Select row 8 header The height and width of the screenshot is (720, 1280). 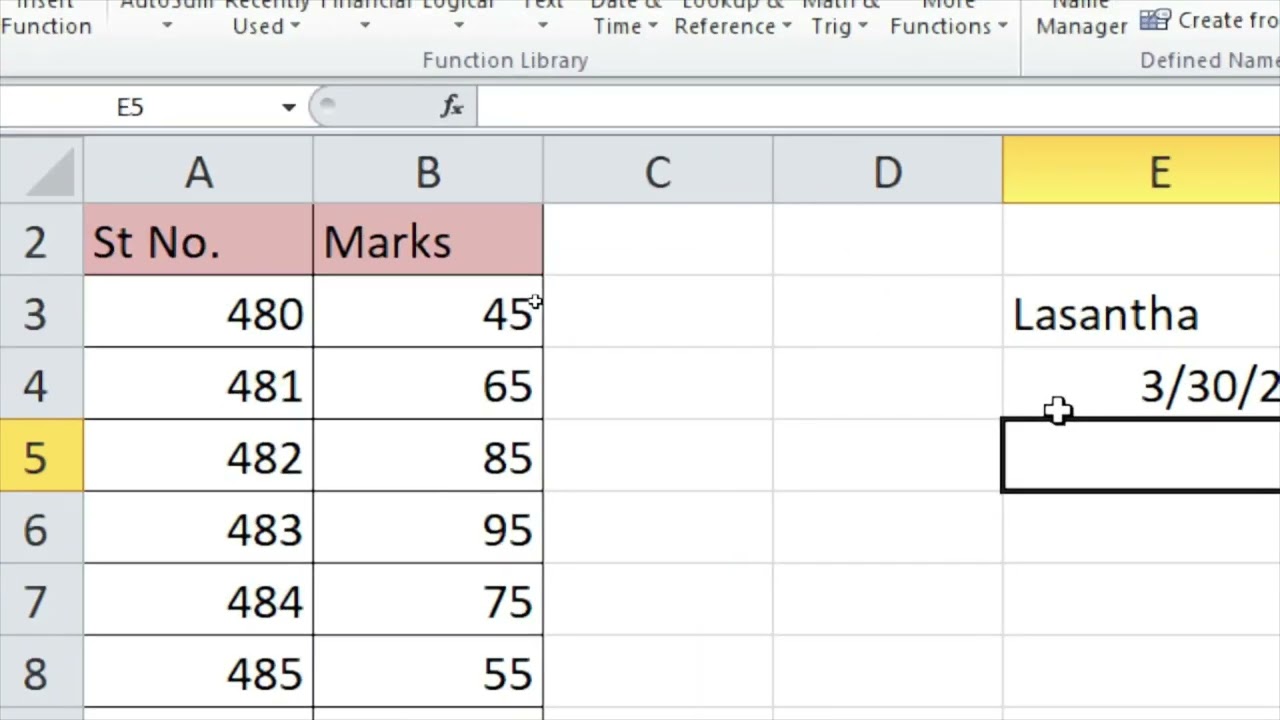(42, 672)
